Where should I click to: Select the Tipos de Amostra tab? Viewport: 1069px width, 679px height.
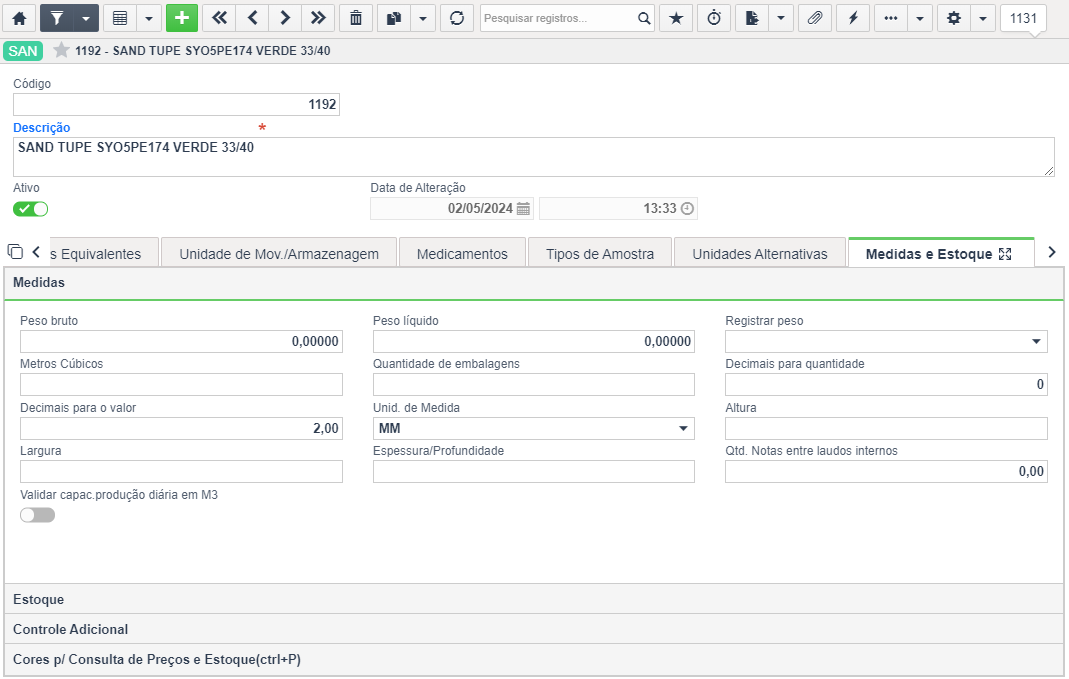pos(600,254)
